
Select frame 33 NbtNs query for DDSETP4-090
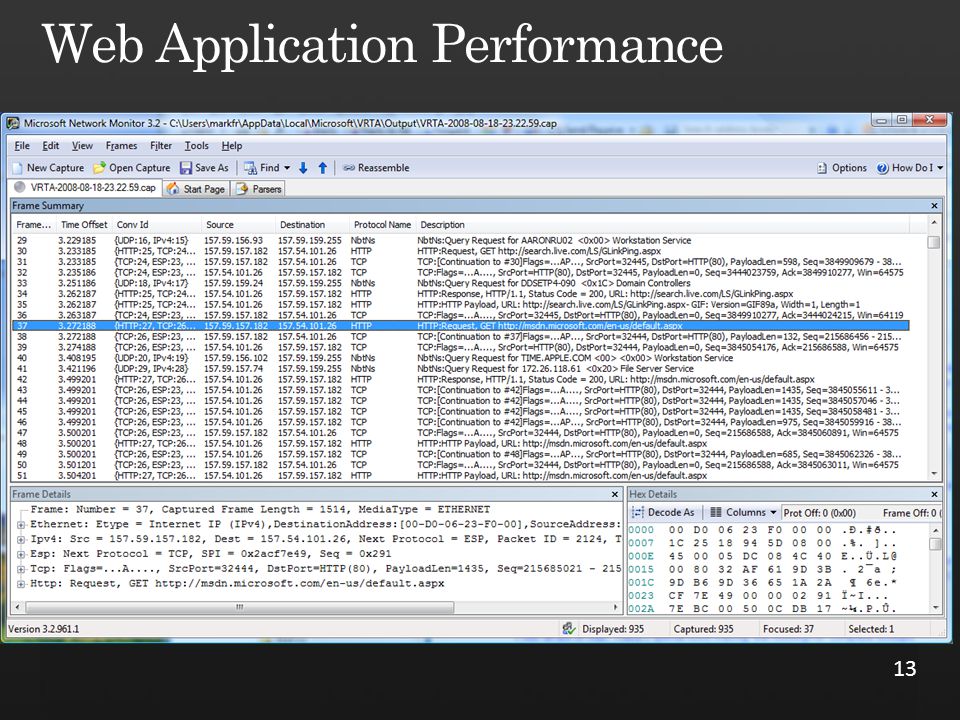pyautogui.click(x=460, y=283)
